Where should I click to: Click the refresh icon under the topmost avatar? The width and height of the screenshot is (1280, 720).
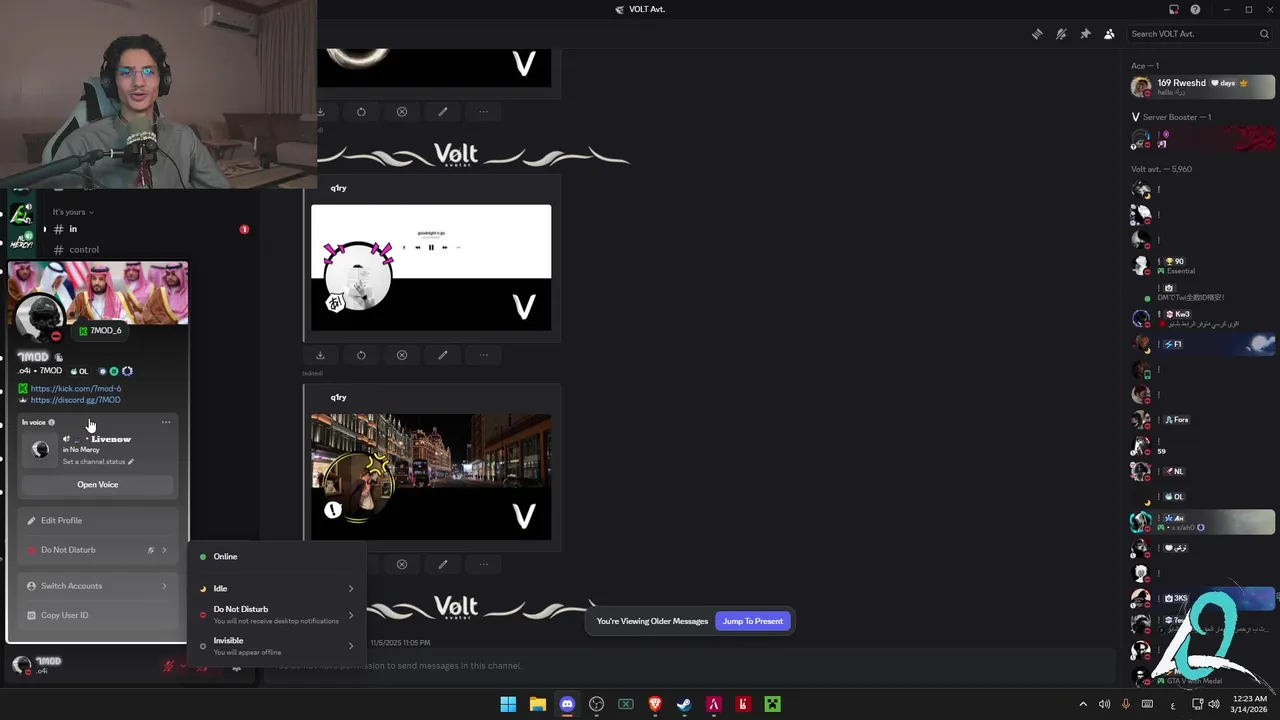[361, 112]
